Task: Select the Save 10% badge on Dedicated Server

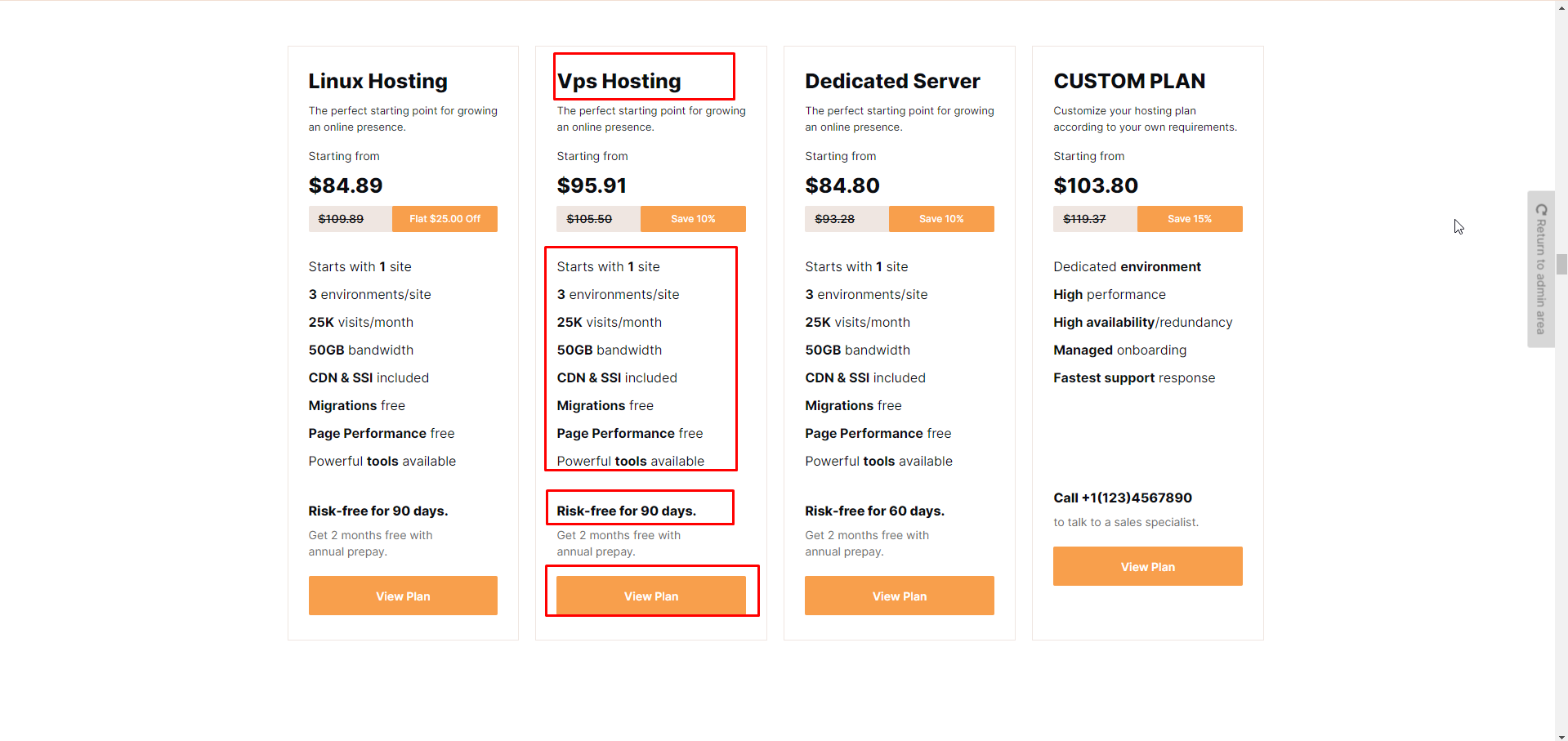Action: (941, 219)
